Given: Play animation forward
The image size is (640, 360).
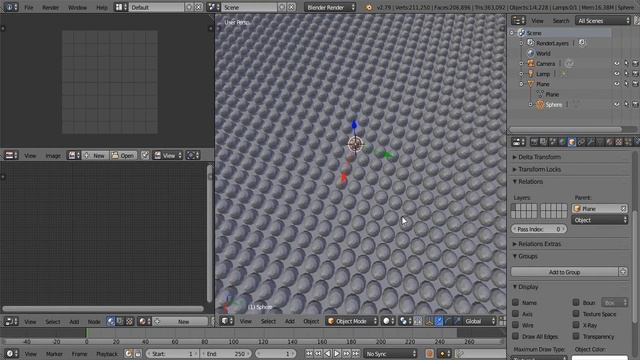Looking at the screenshot, I should (337, 353).
